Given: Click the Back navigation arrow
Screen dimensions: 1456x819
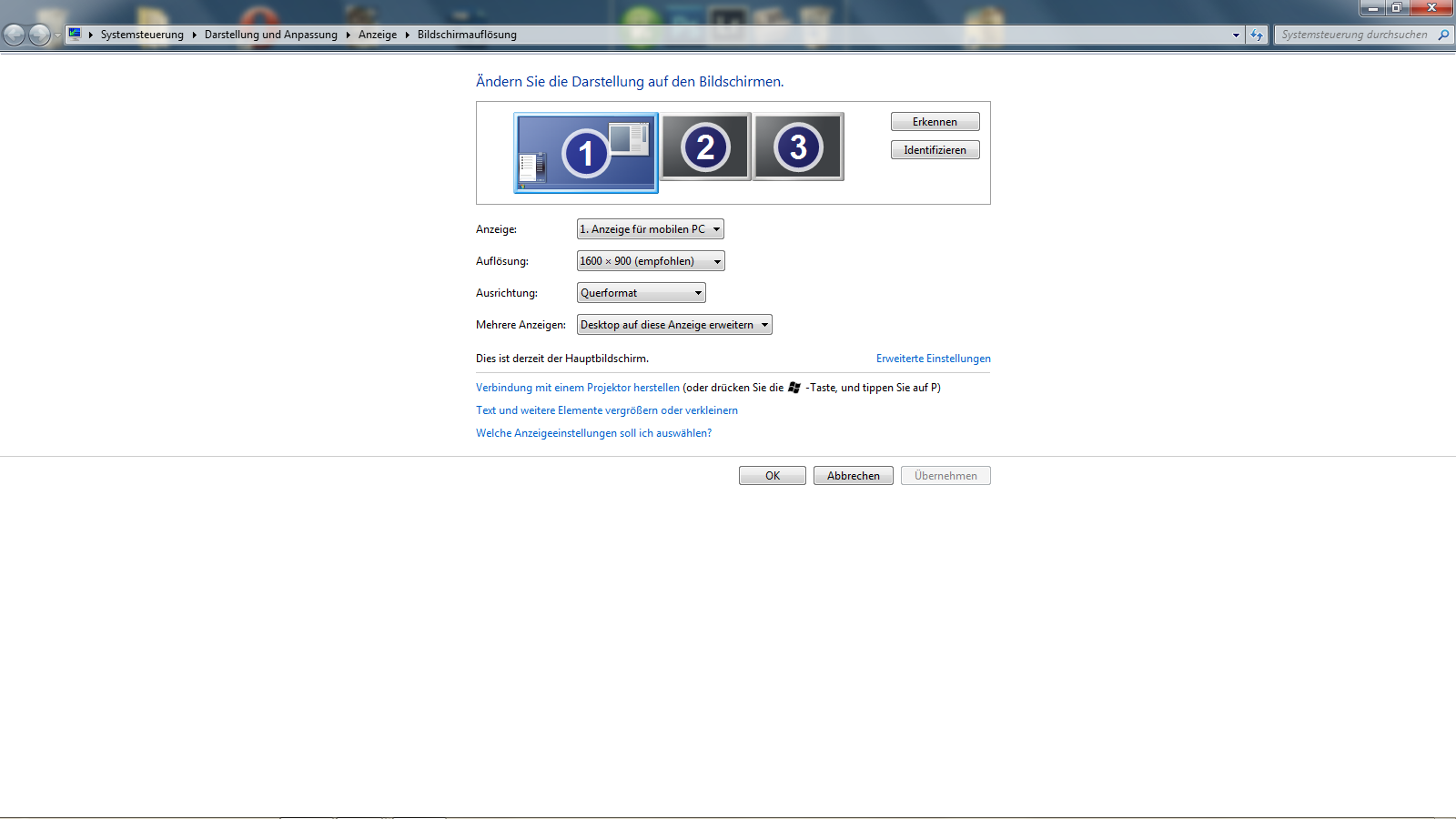Looking at the screenshot, I should pyautogui.click(x=15, y=35).
